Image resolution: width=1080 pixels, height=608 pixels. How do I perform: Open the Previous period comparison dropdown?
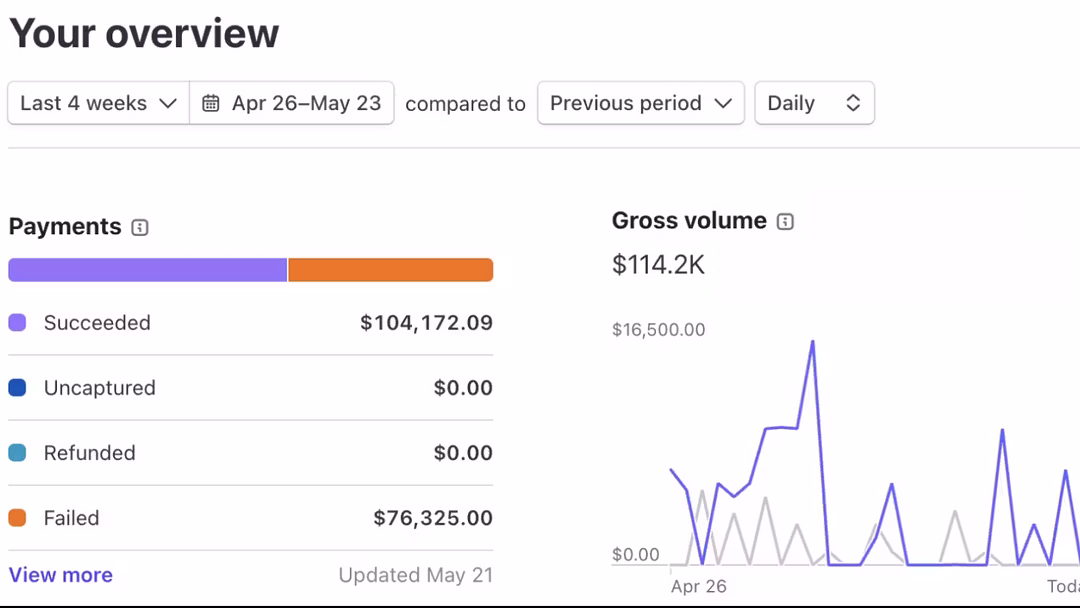pyautogui.click(x=640, y=103)
